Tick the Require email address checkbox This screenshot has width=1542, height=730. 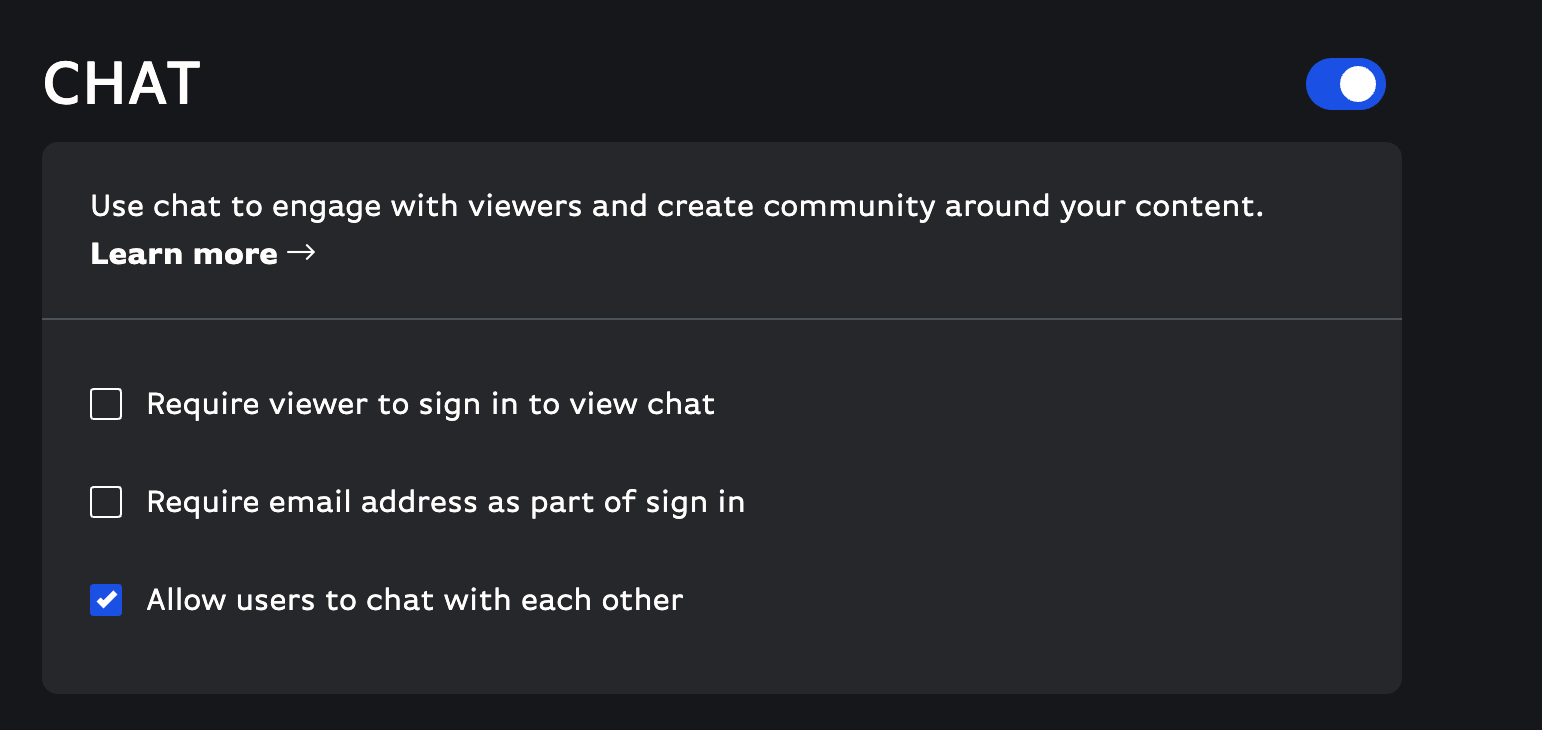click(x=106, y=502)
